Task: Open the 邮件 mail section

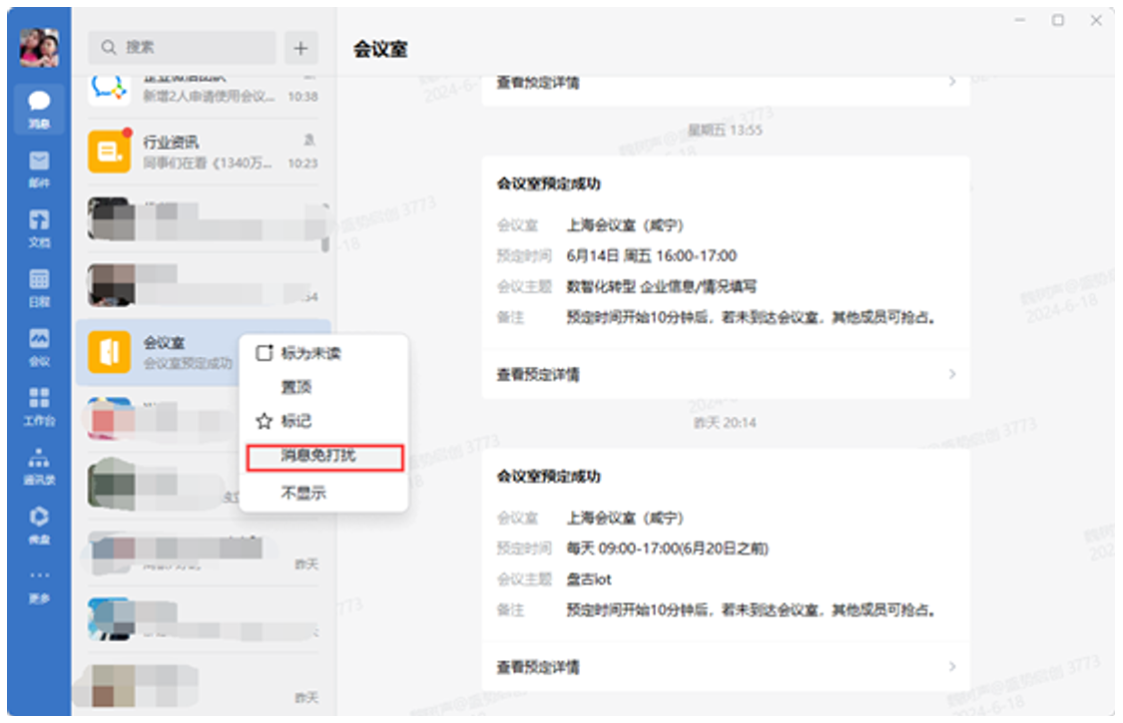Action: 39,169
